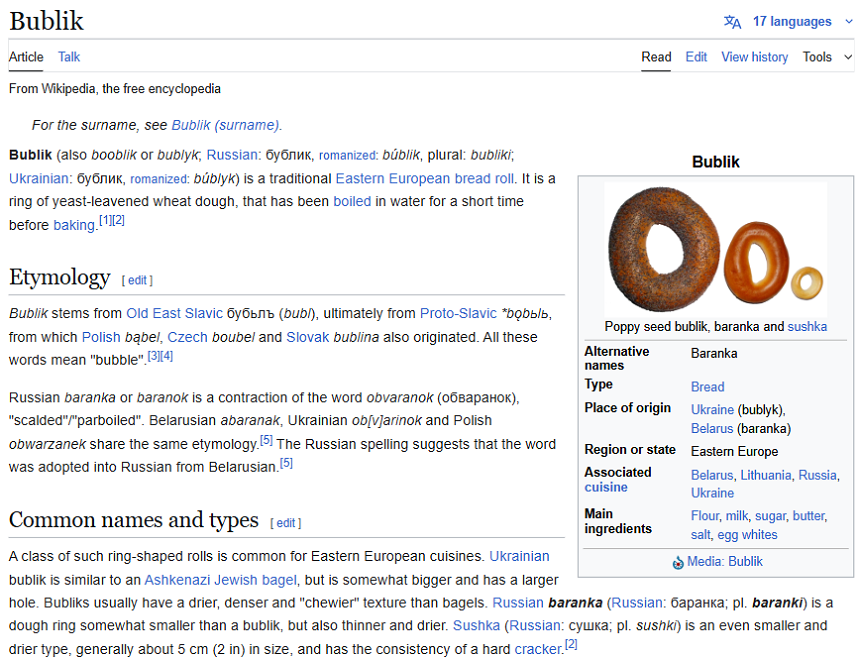Open the Eastern European link
Image resolution: width=858 pixels, height=660 pixels.
coord(393,178)
